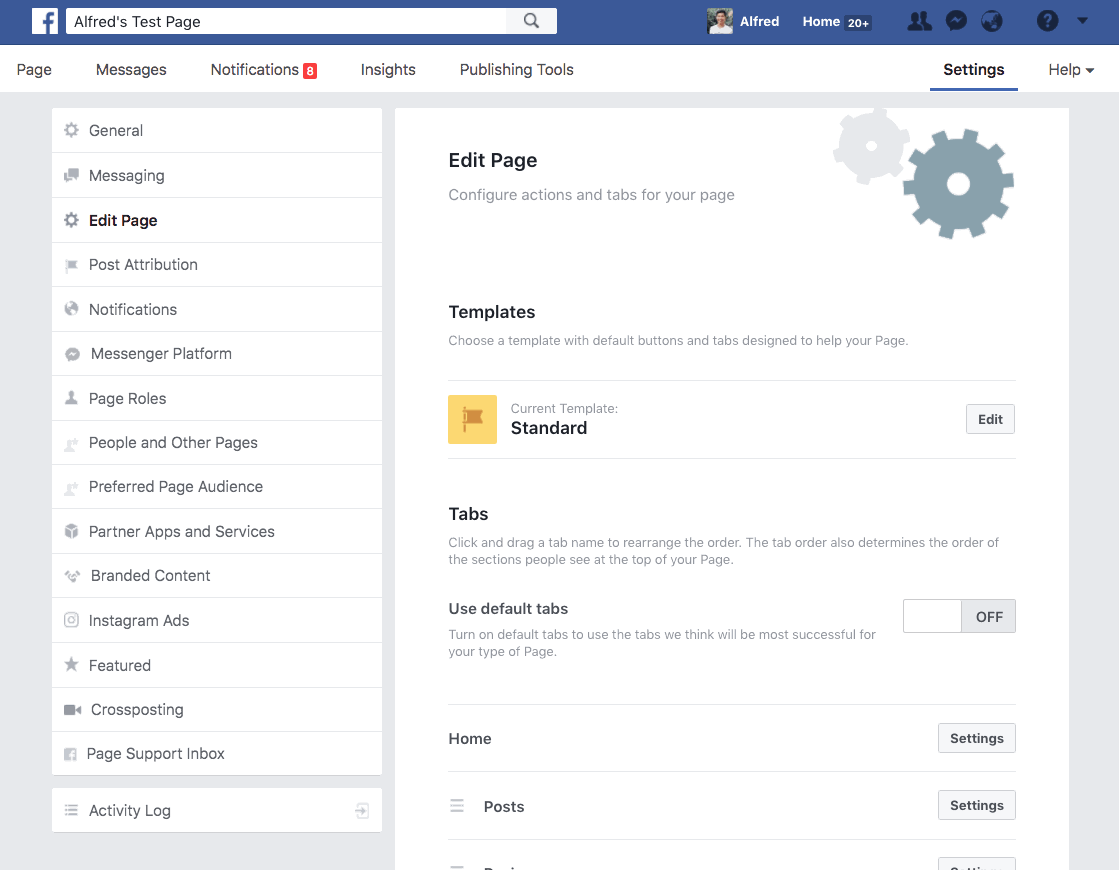Click Alfred profile name link
Screen dimensions: 1119x870
759,21
